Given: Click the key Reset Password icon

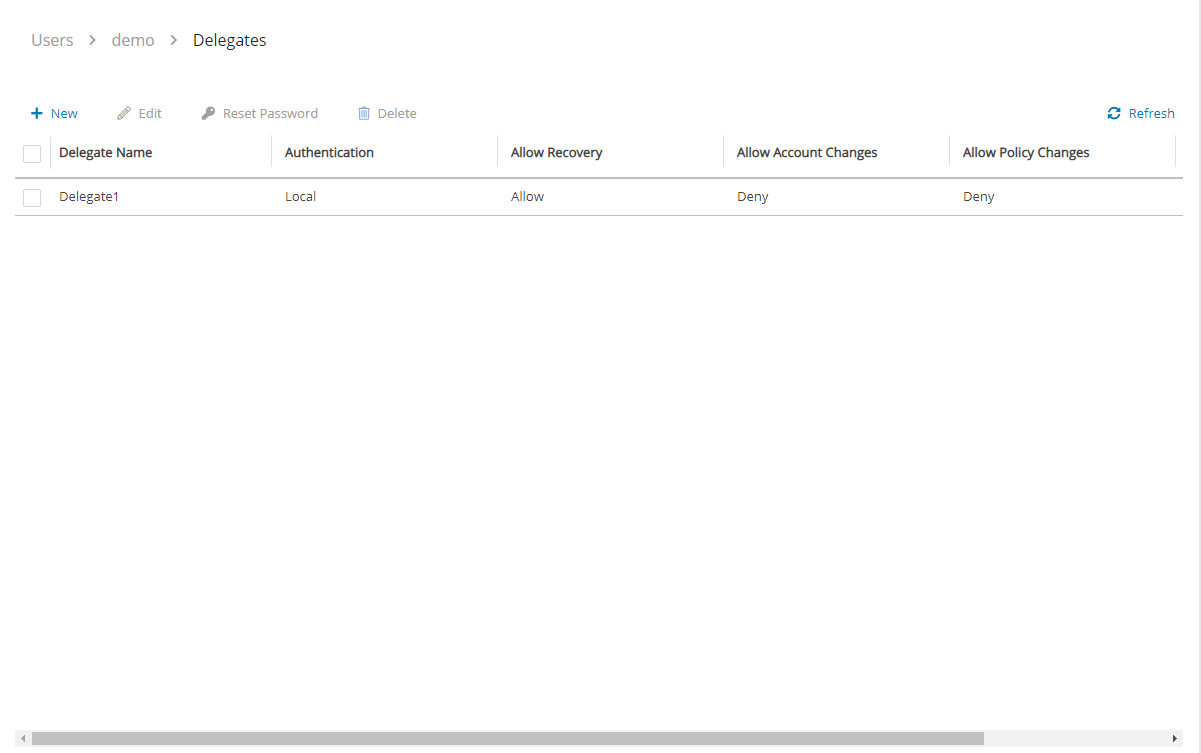Looking at the screenshot, I should [x=208, y=113].
